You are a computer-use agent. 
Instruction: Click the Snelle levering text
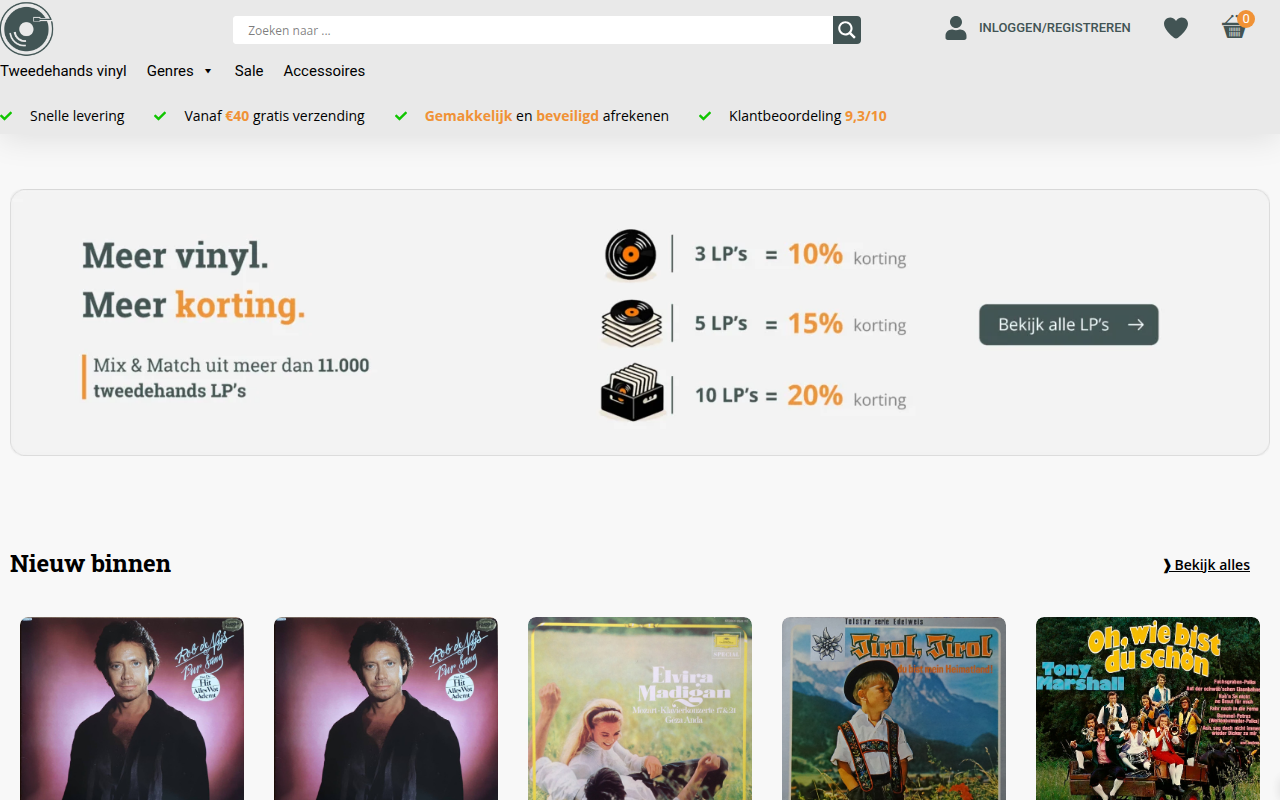coord(77,116)
